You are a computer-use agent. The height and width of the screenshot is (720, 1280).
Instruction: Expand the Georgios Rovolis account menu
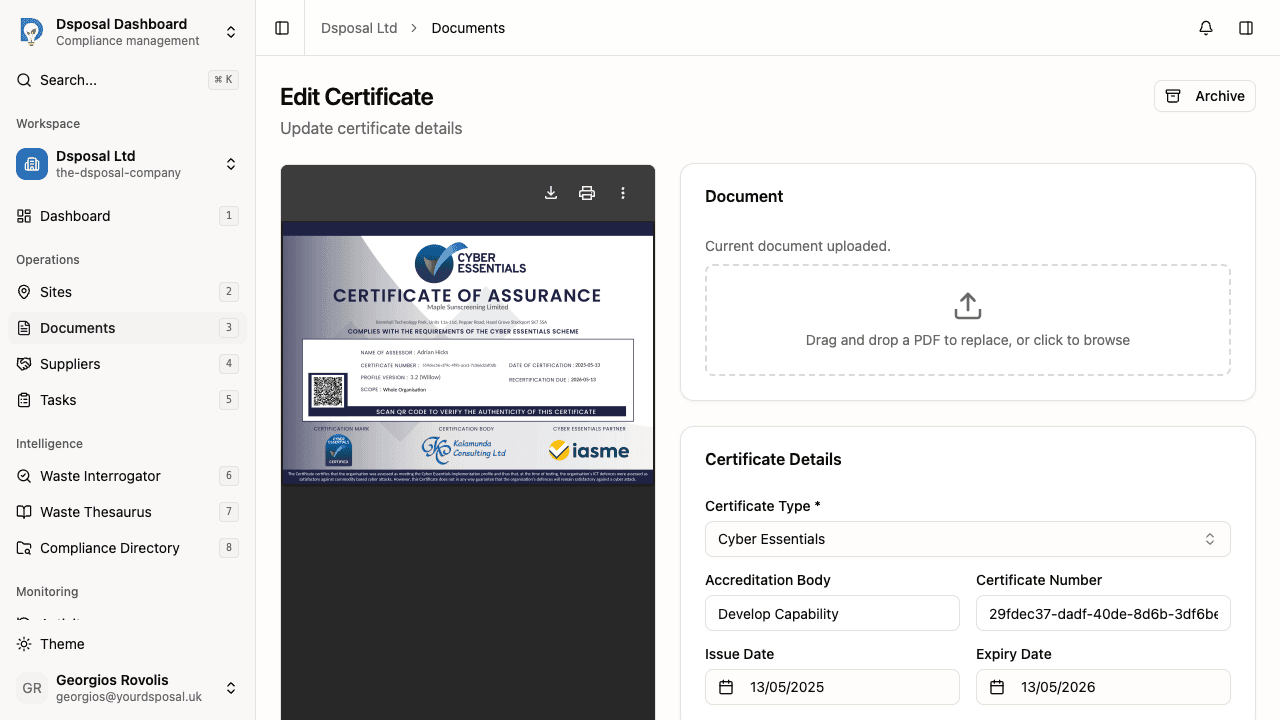(x=231, y=688)
